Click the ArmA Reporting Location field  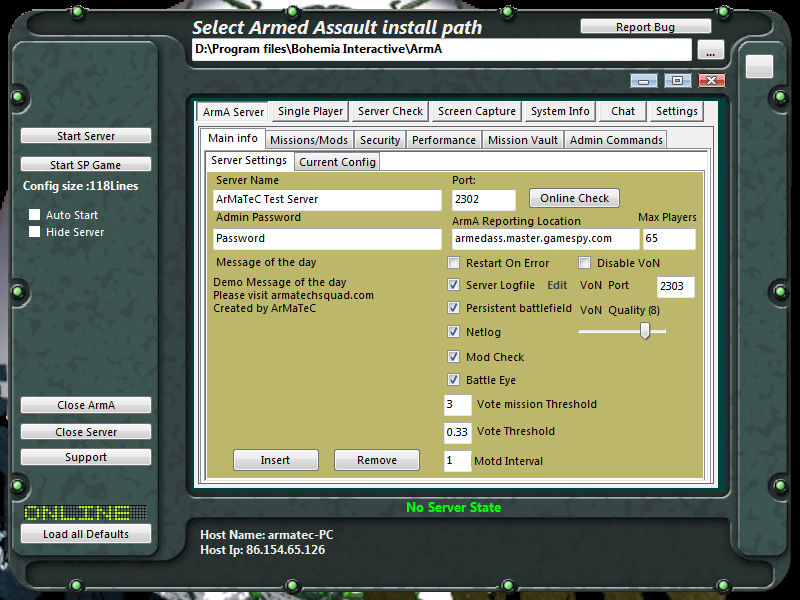pos(545,239)
